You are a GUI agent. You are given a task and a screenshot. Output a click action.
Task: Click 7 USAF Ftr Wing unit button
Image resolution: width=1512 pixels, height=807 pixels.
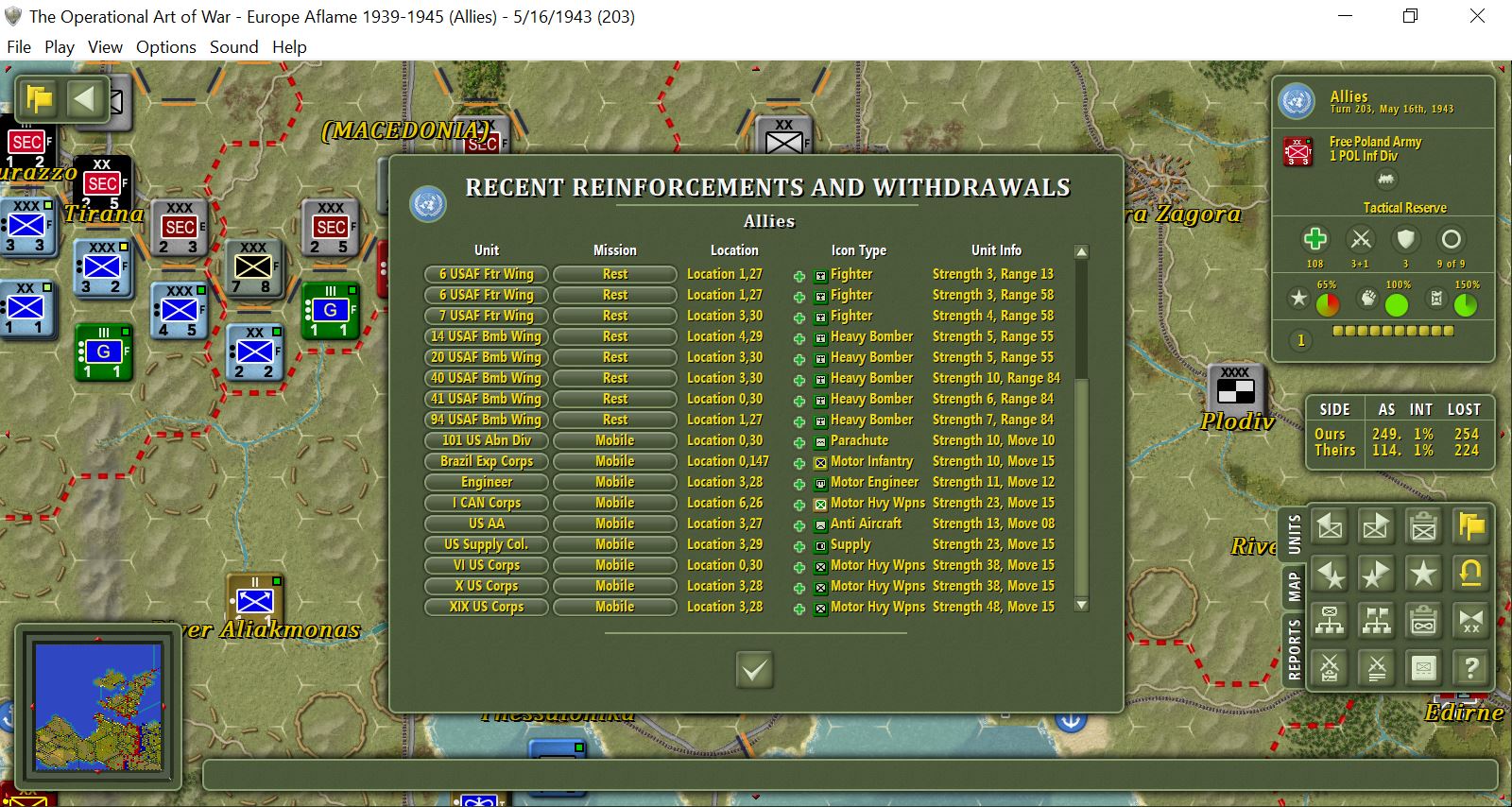pos(487,316)
